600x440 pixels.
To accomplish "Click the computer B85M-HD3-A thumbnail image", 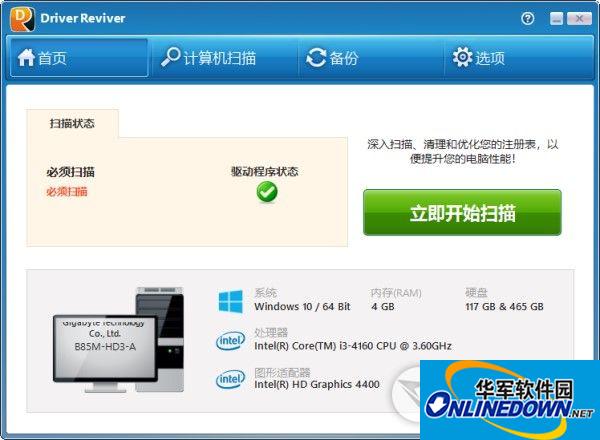I will point(118,340).
